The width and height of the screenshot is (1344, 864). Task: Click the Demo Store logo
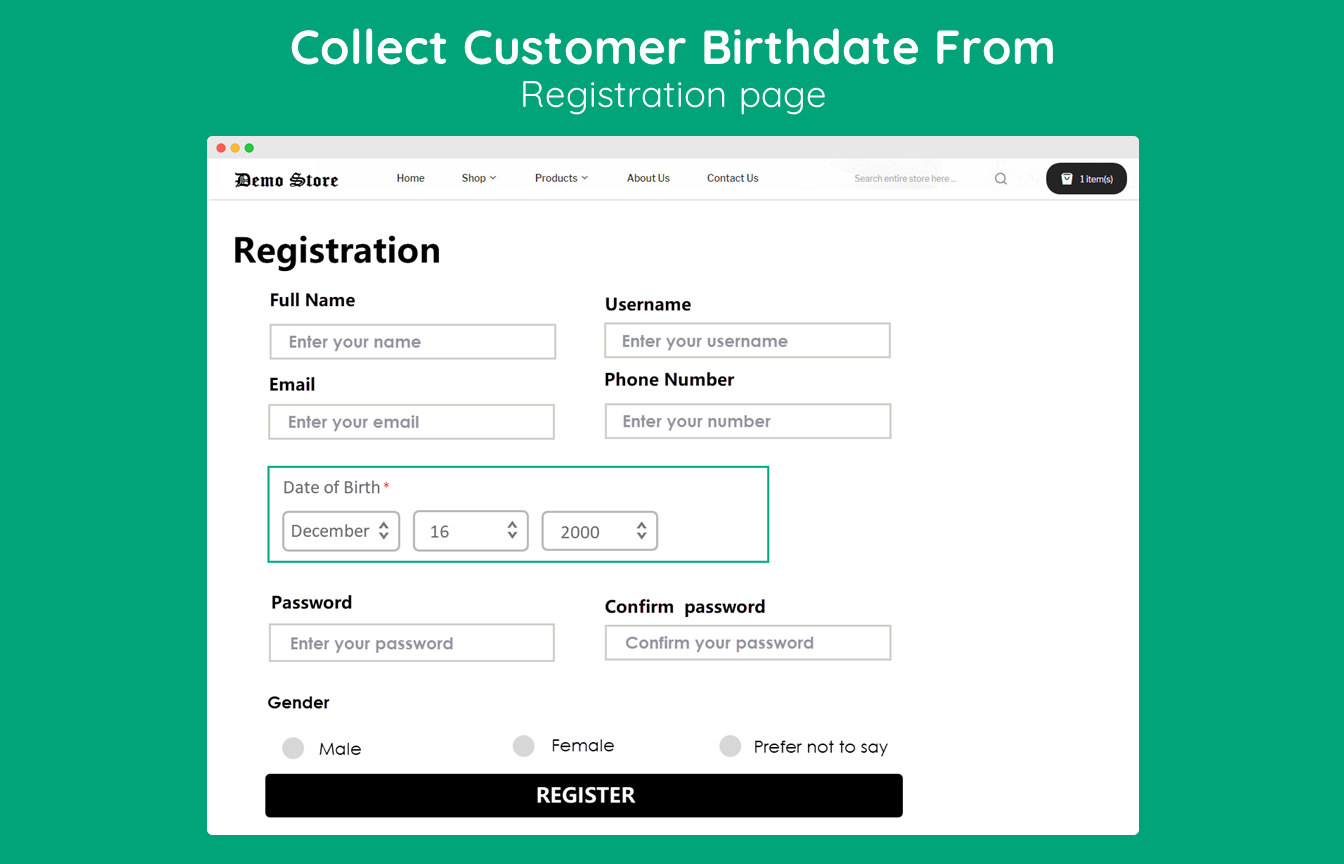[286, 180]
